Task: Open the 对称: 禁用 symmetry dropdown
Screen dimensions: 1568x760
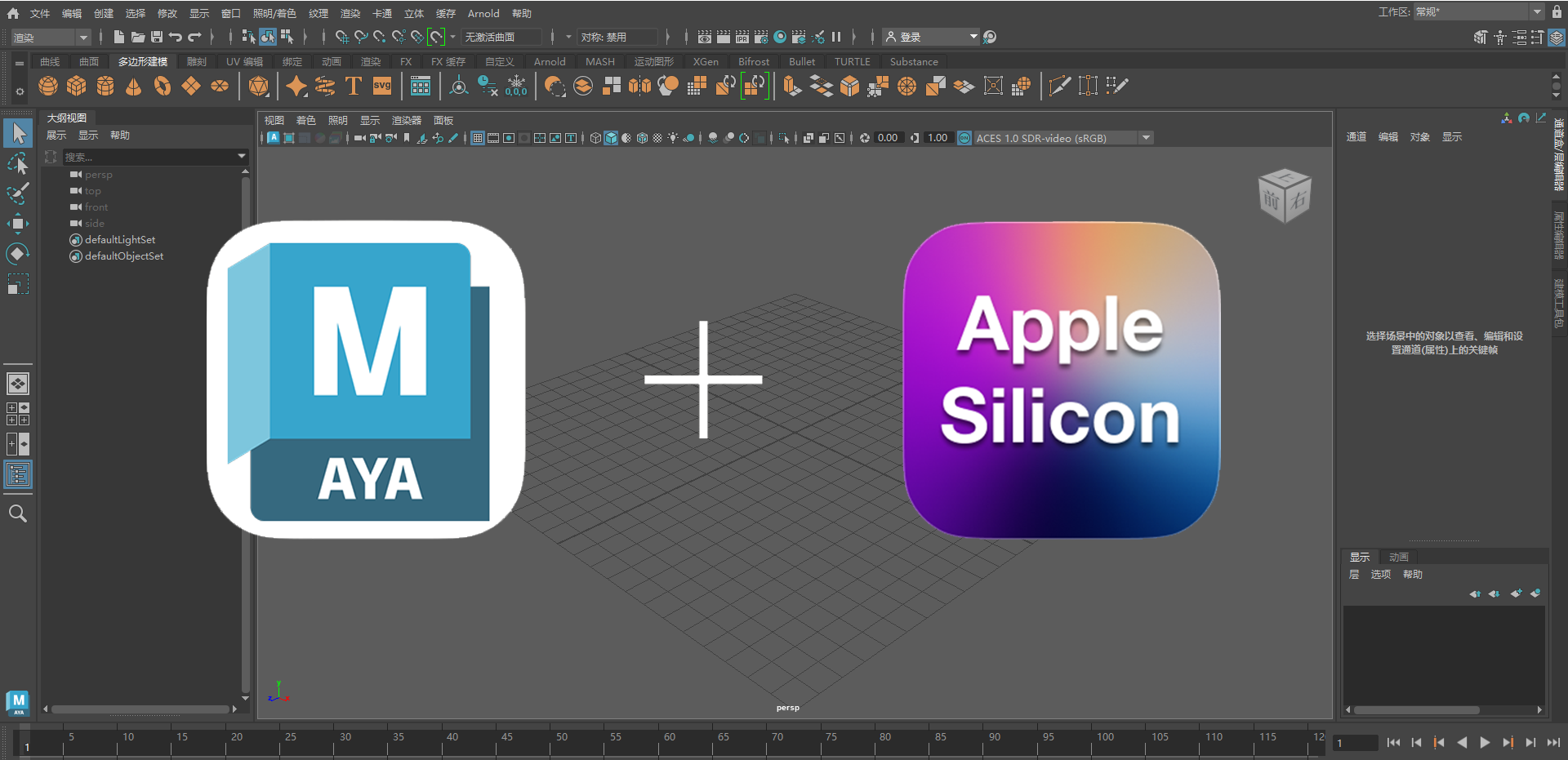Action: pyautogui.click(x=617, y=38)
